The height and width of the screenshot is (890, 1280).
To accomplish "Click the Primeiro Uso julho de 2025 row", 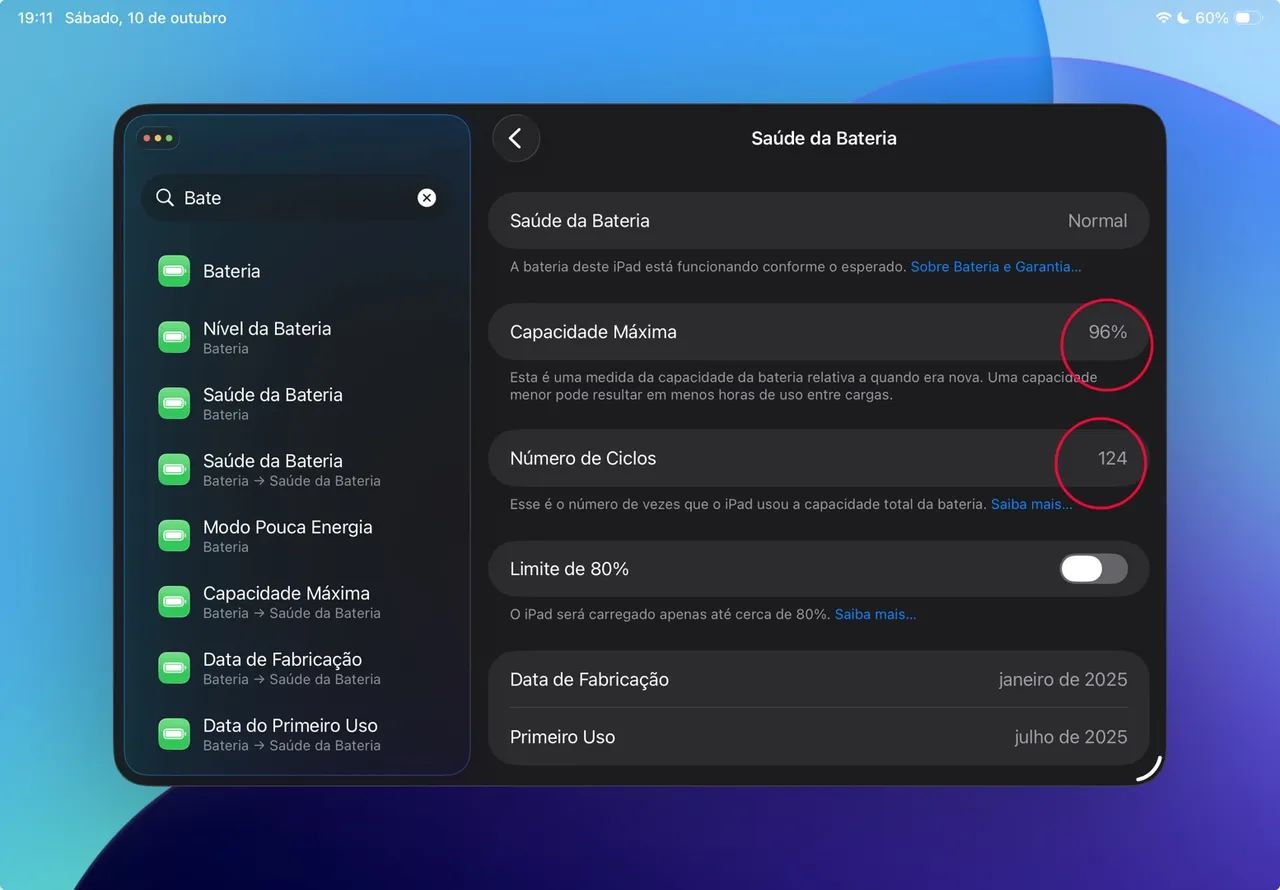I will 819,737.
